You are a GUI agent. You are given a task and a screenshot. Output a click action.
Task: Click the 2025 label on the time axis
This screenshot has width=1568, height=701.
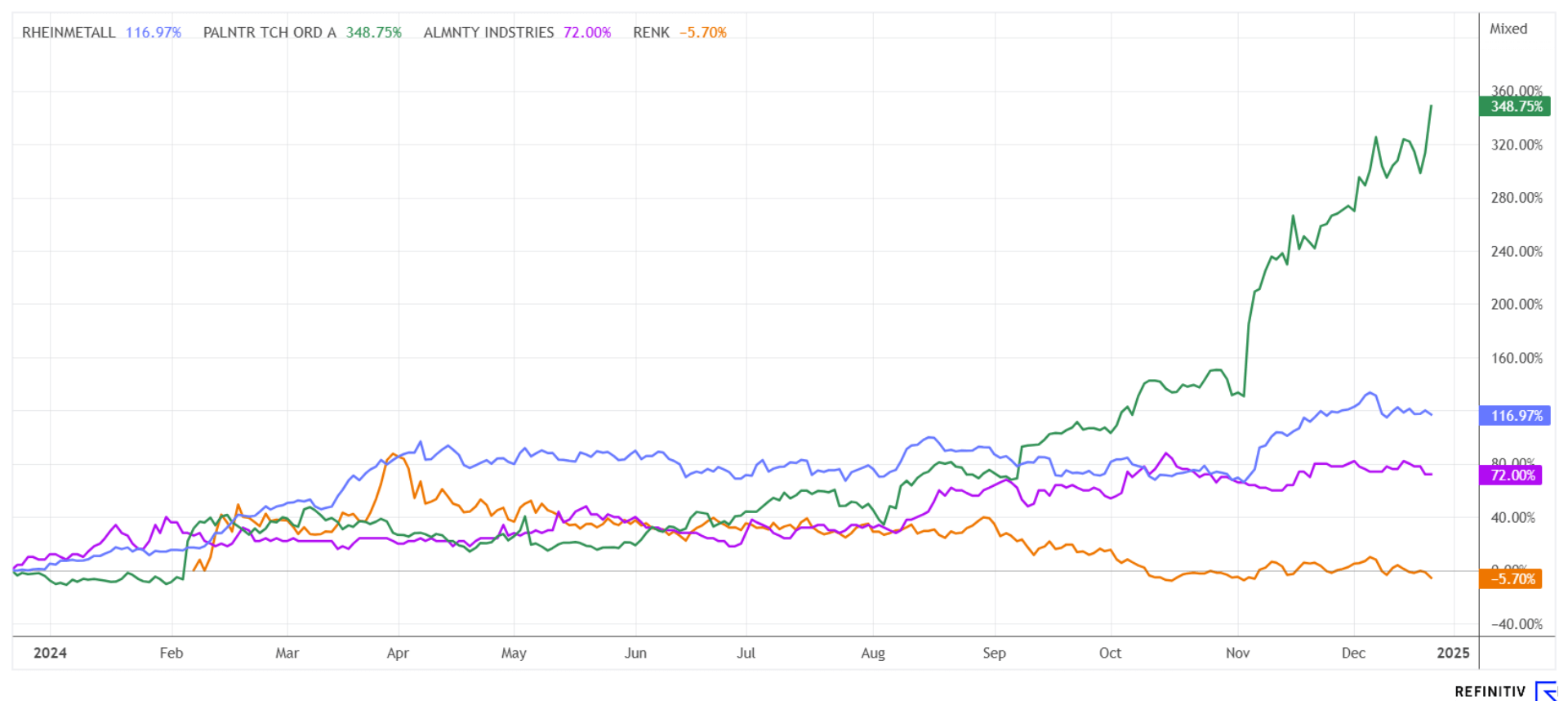pyautogui.click(x=1453, y=653)
